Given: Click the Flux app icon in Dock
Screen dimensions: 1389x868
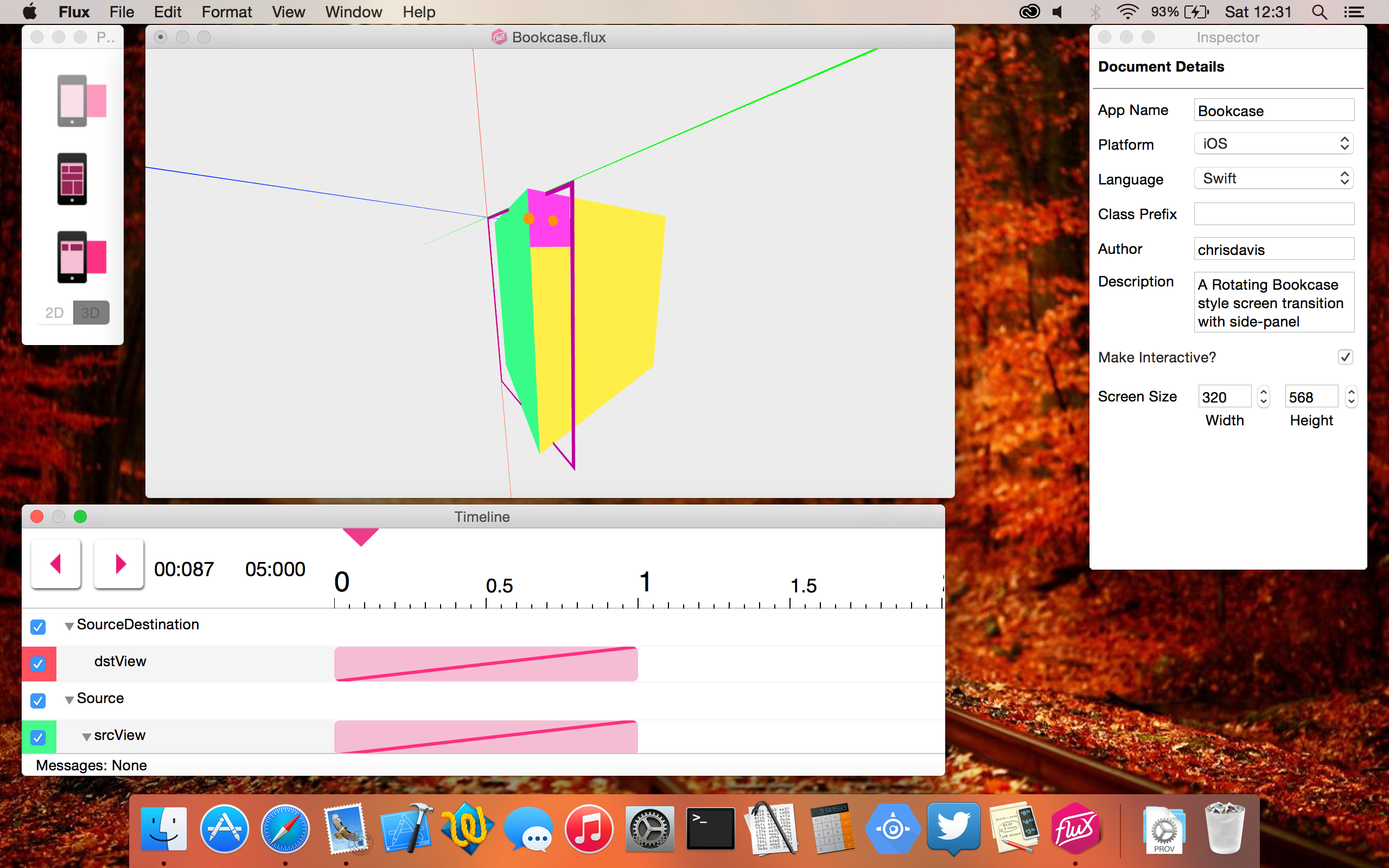Looking at the screenshot, I should tap(1074, 829).
